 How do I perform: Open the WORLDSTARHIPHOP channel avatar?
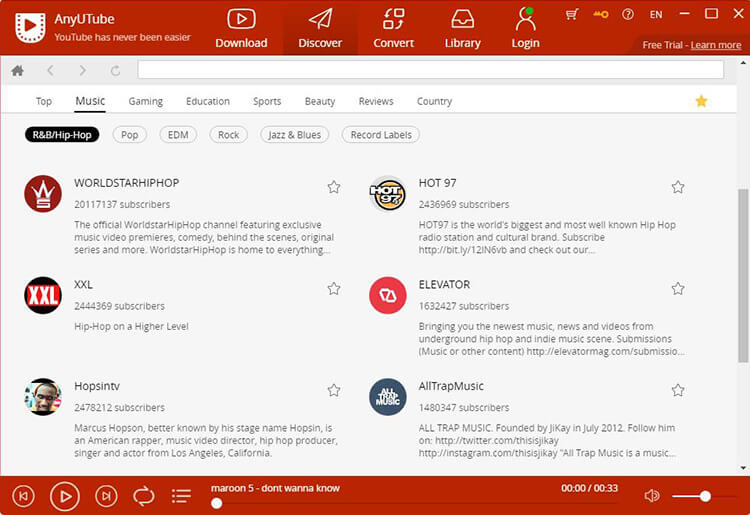pos(43,194)
